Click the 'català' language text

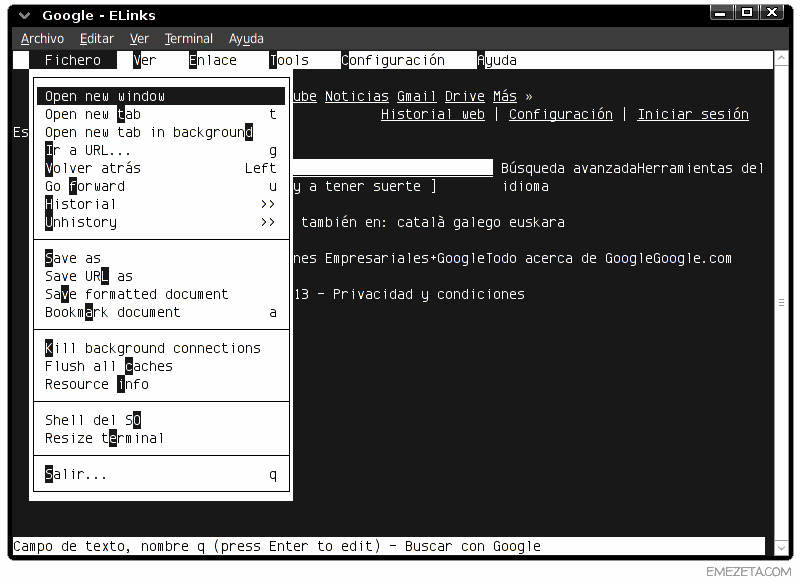click(420, 222)
